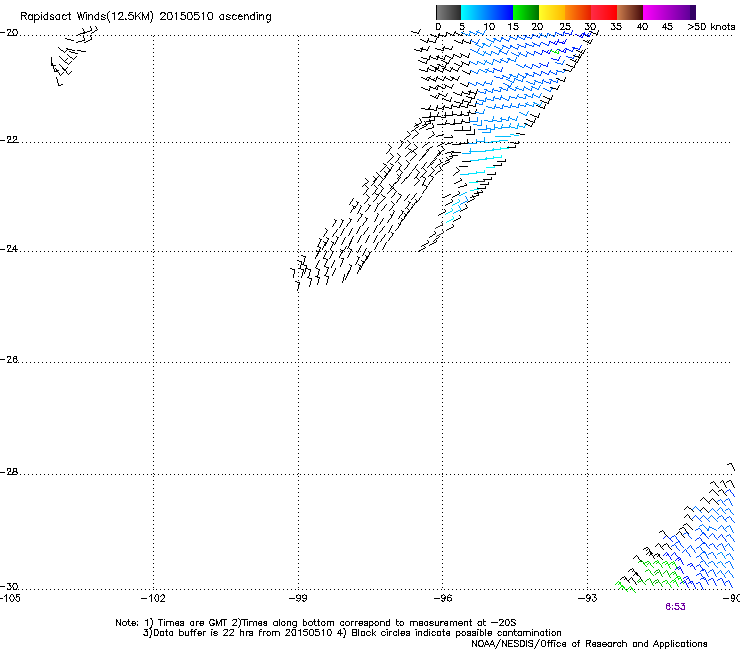Click the magenta-purple 40-50 knots legend swatch
The width and height of the screenshot is (740, 650).
[669, 12]
